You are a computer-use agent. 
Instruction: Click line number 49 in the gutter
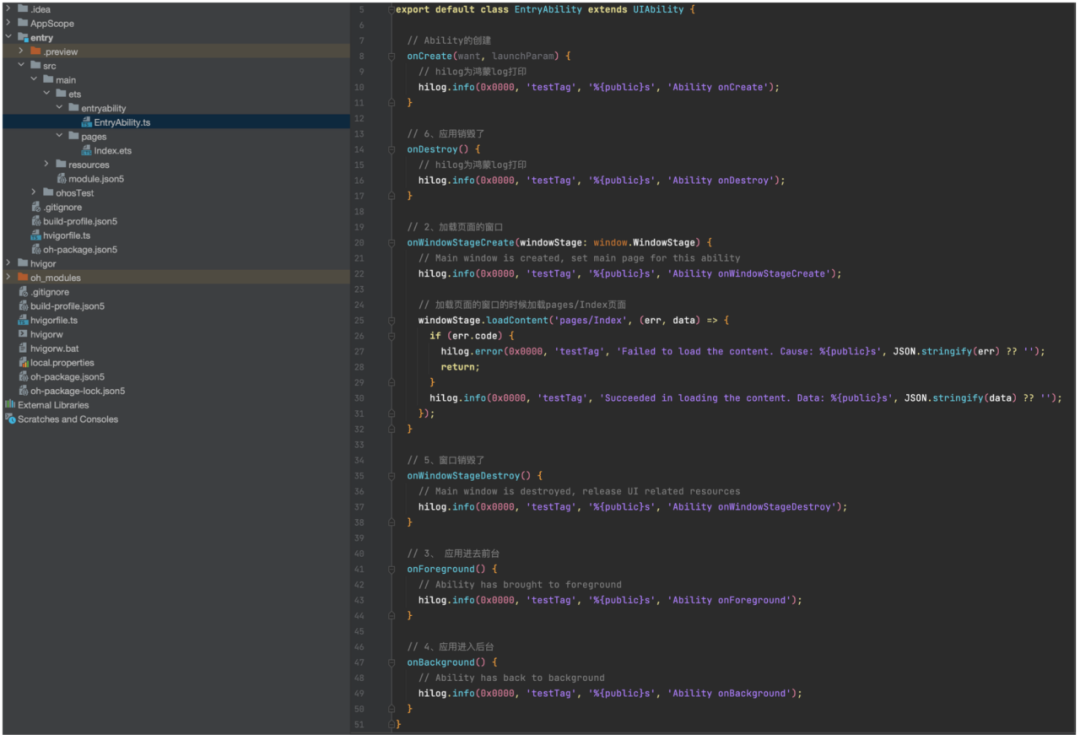tap(359, 693)
